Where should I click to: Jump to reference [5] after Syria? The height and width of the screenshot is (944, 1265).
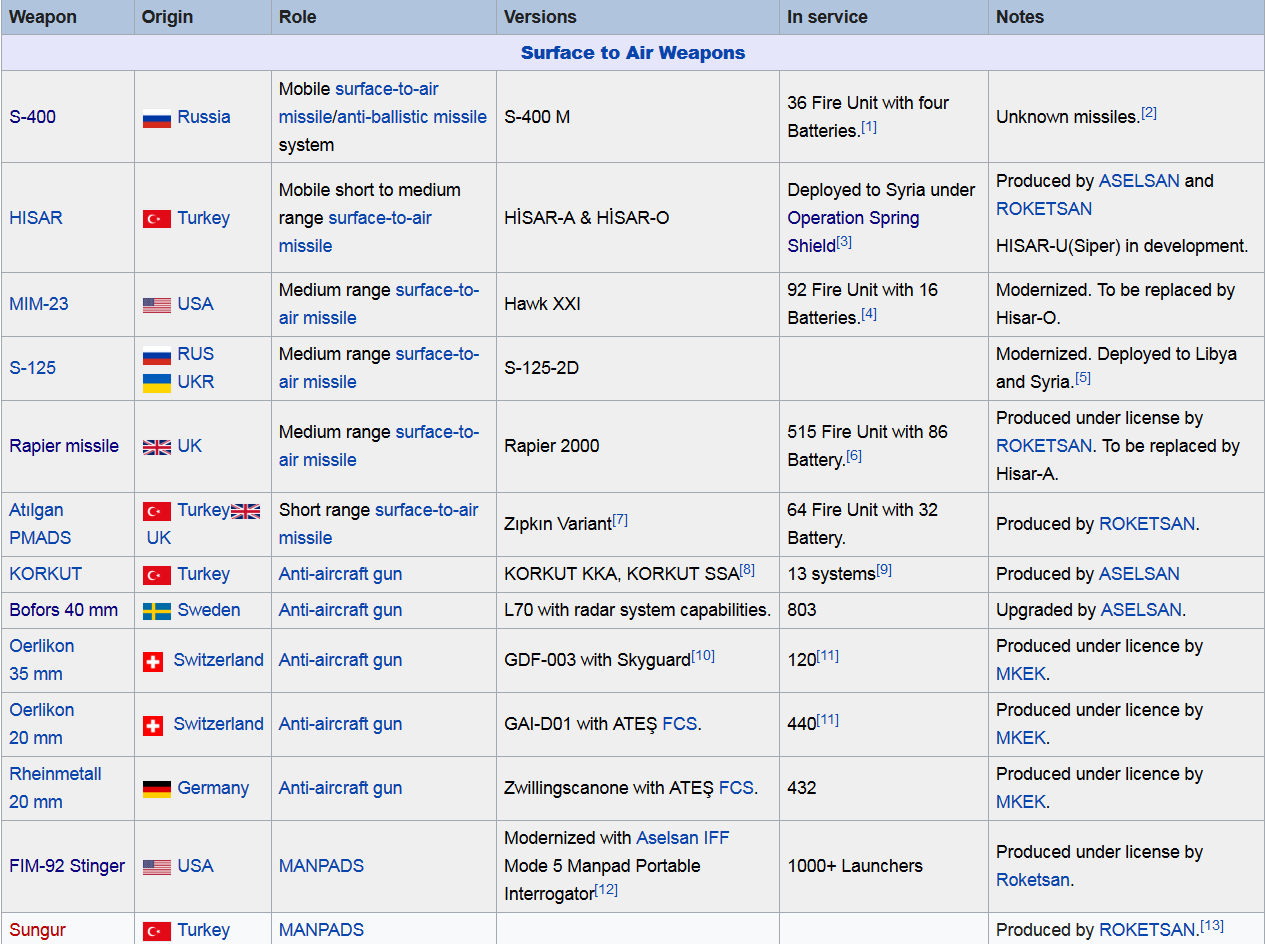(1083, 377)
